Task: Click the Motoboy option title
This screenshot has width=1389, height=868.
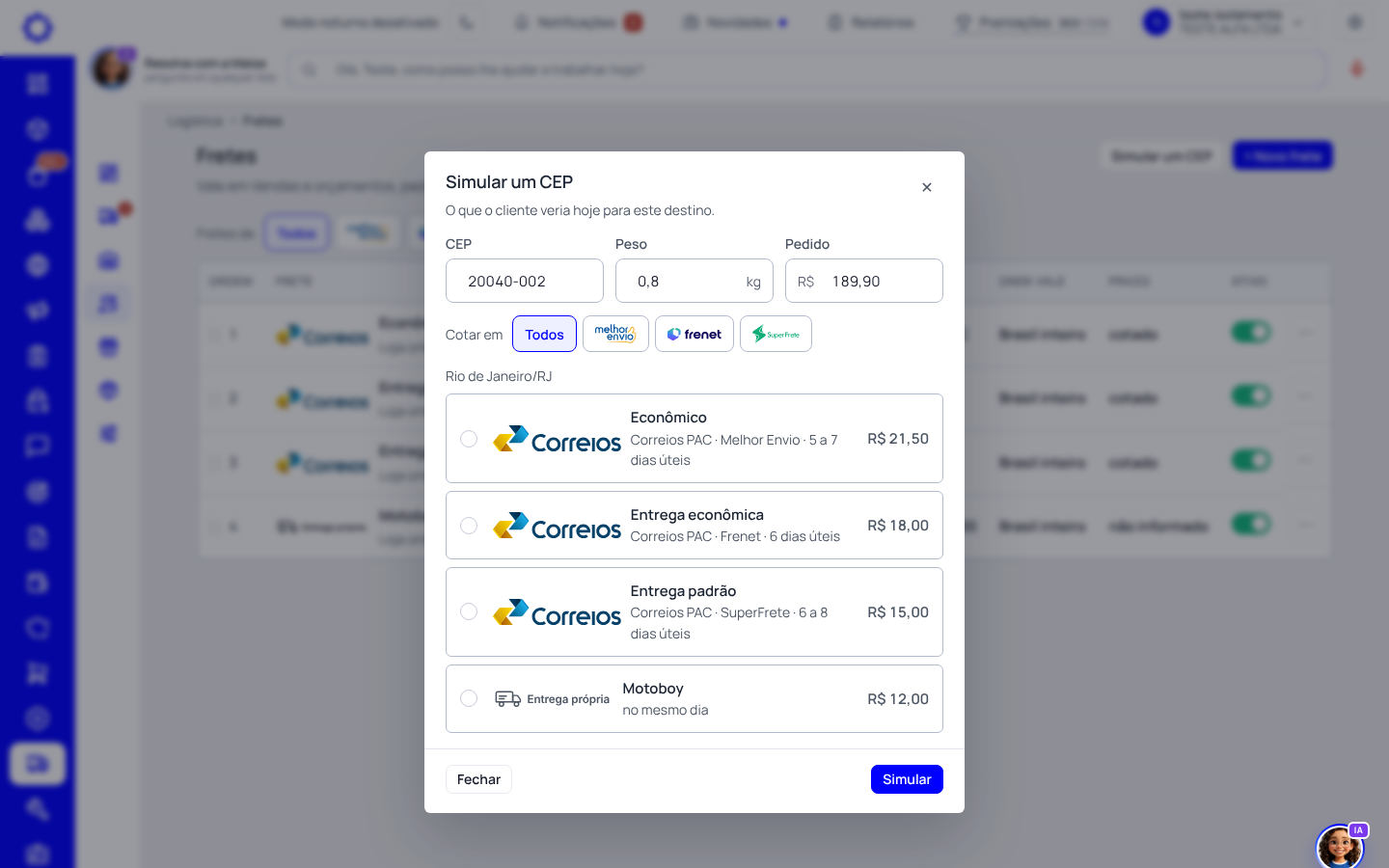Action: pyautogui.click(x=653, y=689)
